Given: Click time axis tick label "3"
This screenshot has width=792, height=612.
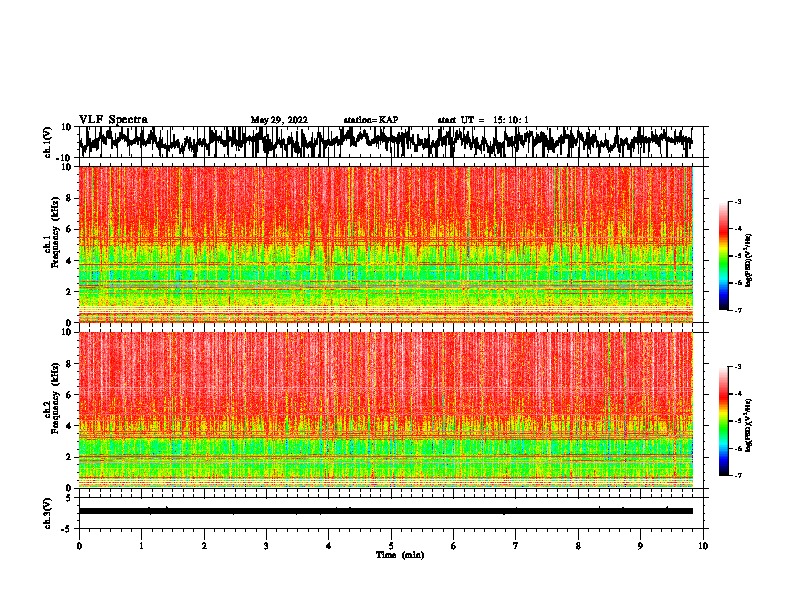Looking at the screenshot, I should coord(266,546).
